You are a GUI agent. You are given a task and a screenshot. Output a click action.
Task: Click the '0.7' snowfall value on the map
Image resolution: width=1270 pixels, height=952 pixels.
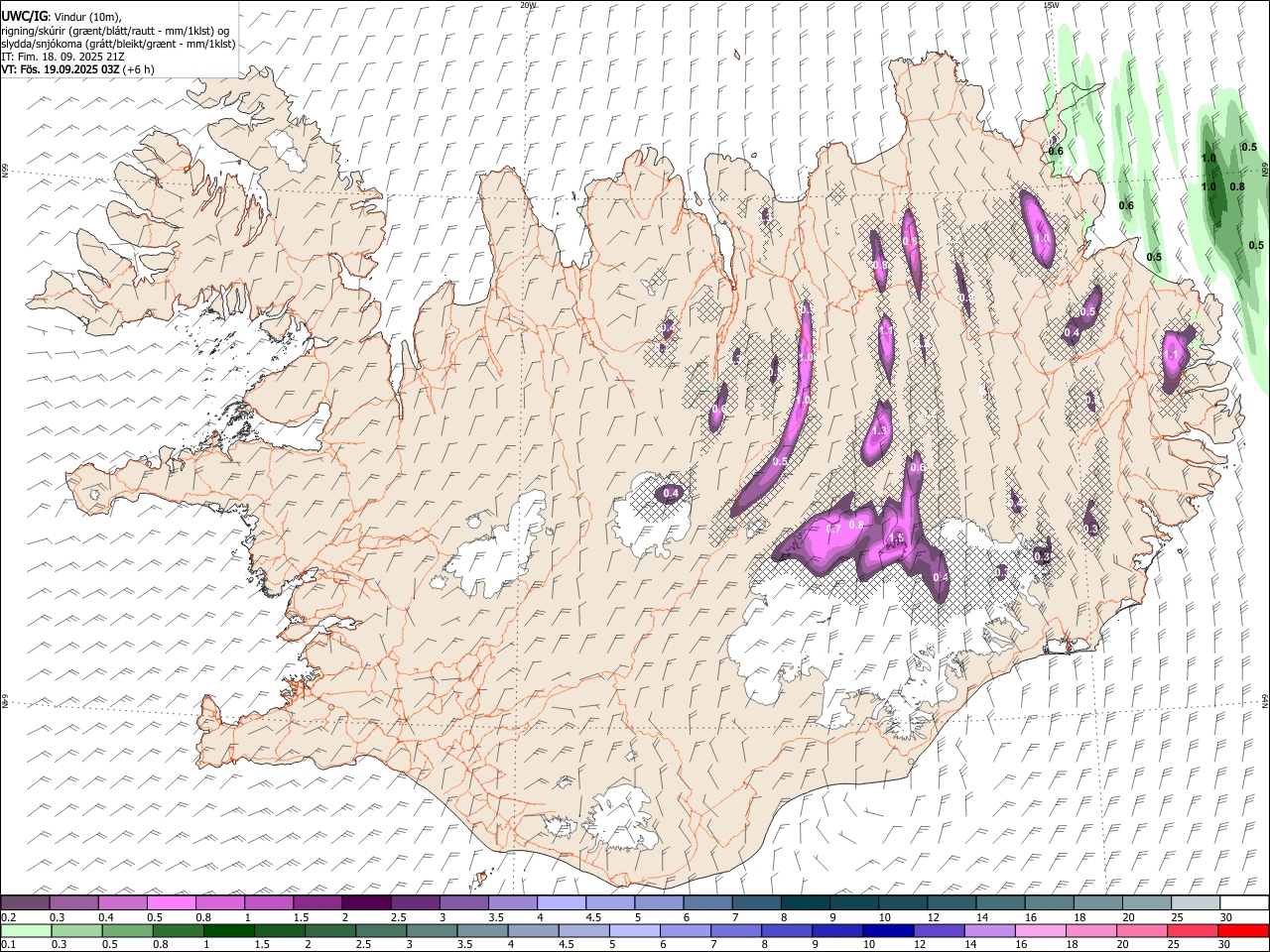pos(833,530)
